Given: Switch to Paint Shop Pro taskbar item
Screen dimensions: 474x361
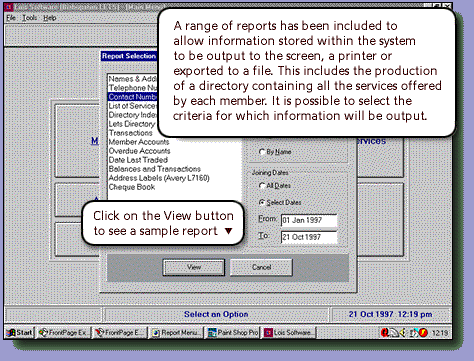Looking at the screenshot, I should coord(232,333).
